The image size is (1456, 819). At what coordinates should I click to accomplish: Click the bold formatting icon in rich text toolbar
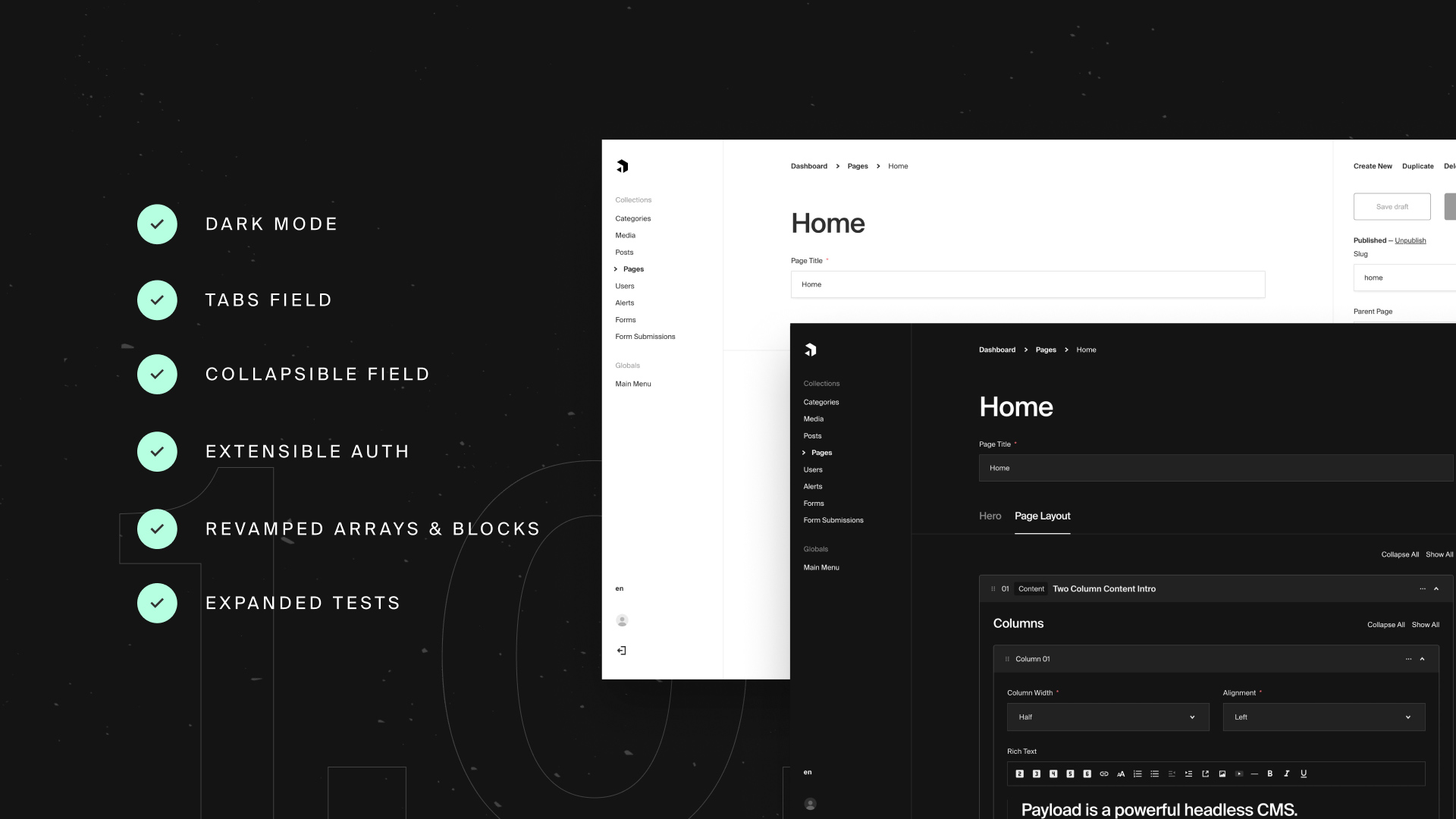tap(1269, 773)
